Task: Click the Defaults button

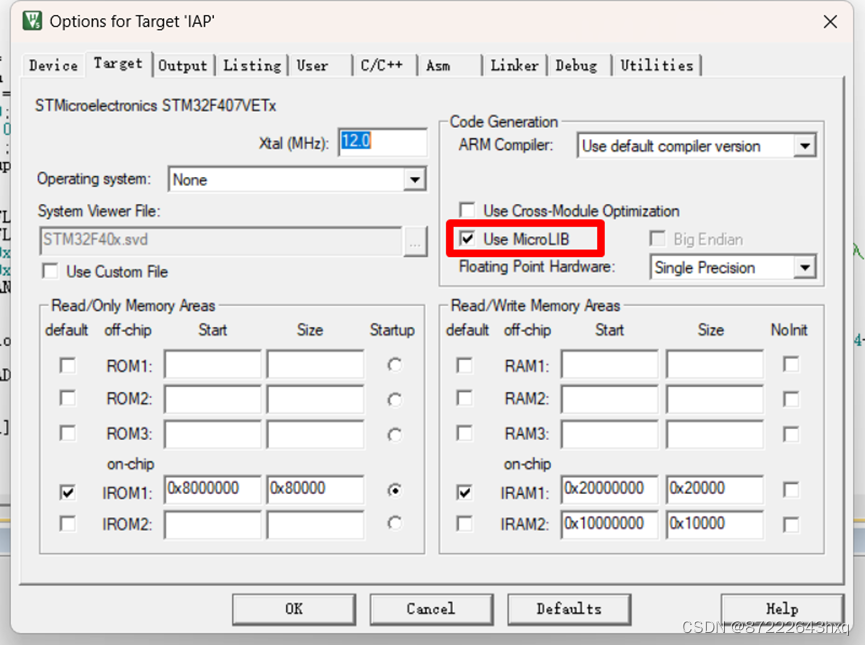Action: tap(568, 608)
